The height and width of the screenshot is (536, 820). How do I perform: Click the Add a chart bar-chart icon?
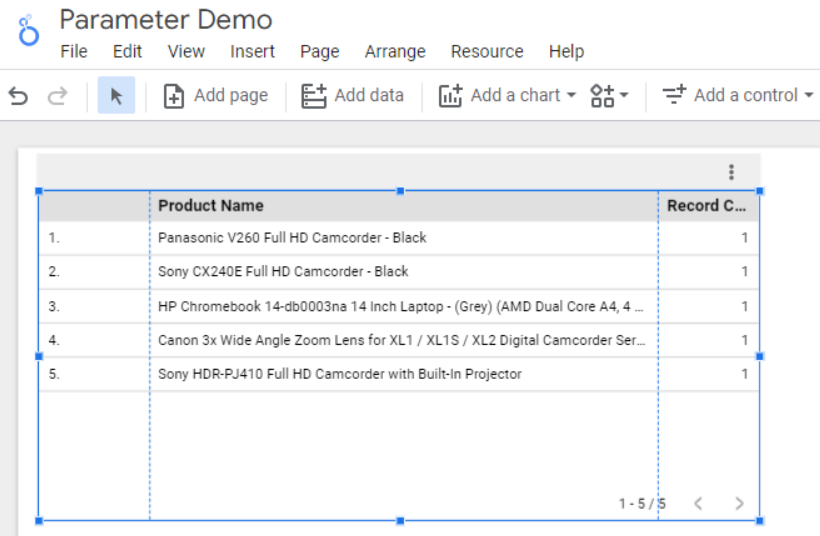[x=450, y=96]
